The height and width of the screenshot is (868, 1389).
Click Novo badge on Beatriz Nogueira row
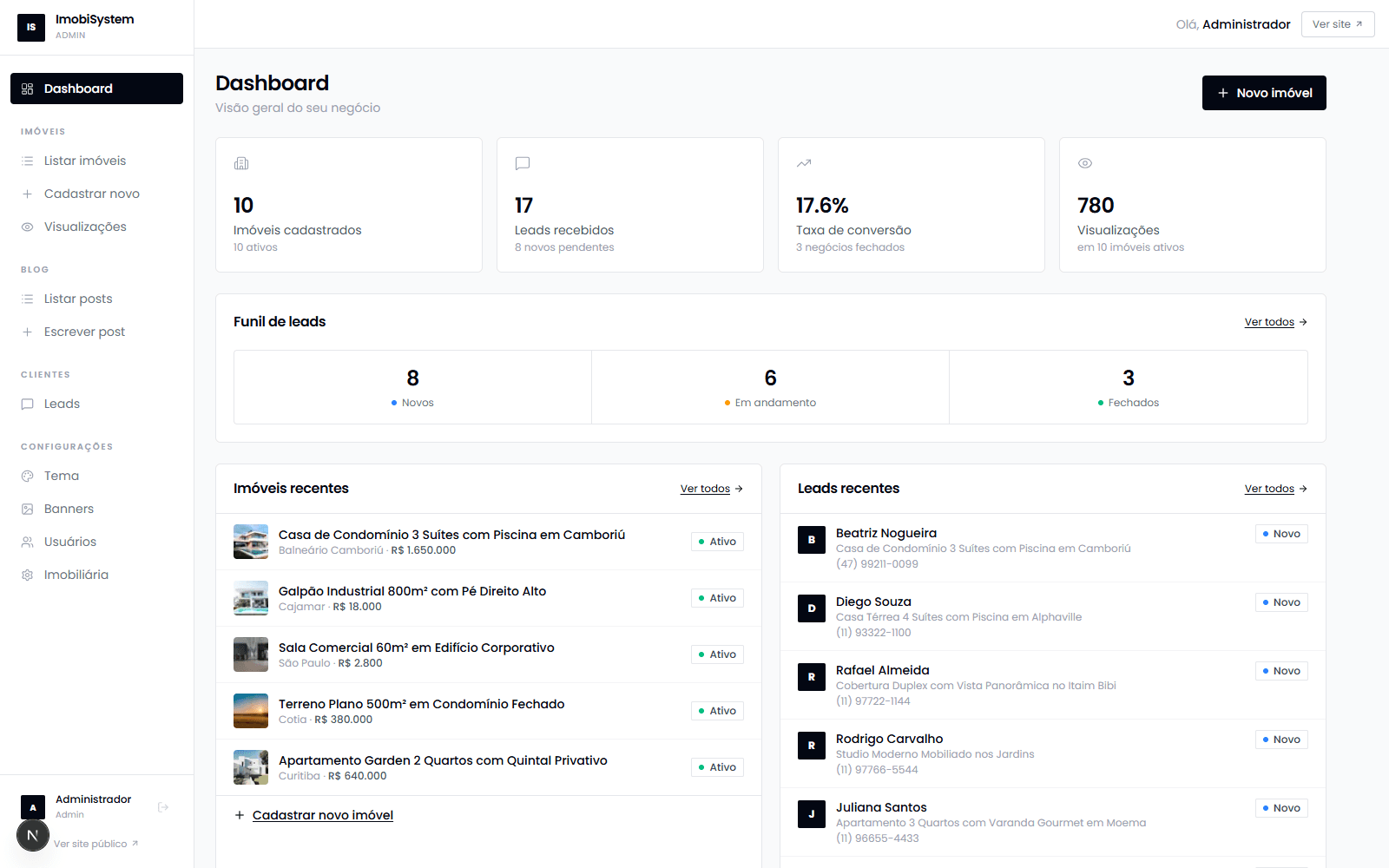(x=1281, y=534)
